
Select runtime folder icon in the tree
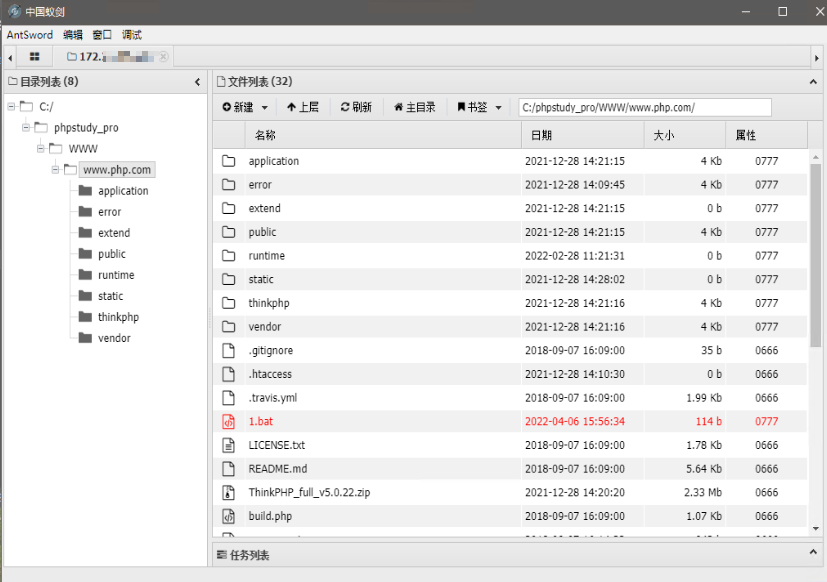[x=85, y=275]
